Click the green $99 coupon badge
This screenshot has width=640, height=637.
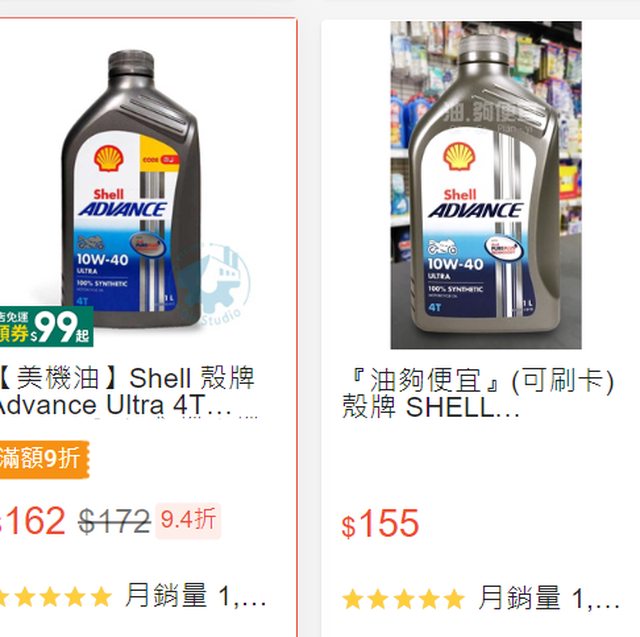coord(46,326)
